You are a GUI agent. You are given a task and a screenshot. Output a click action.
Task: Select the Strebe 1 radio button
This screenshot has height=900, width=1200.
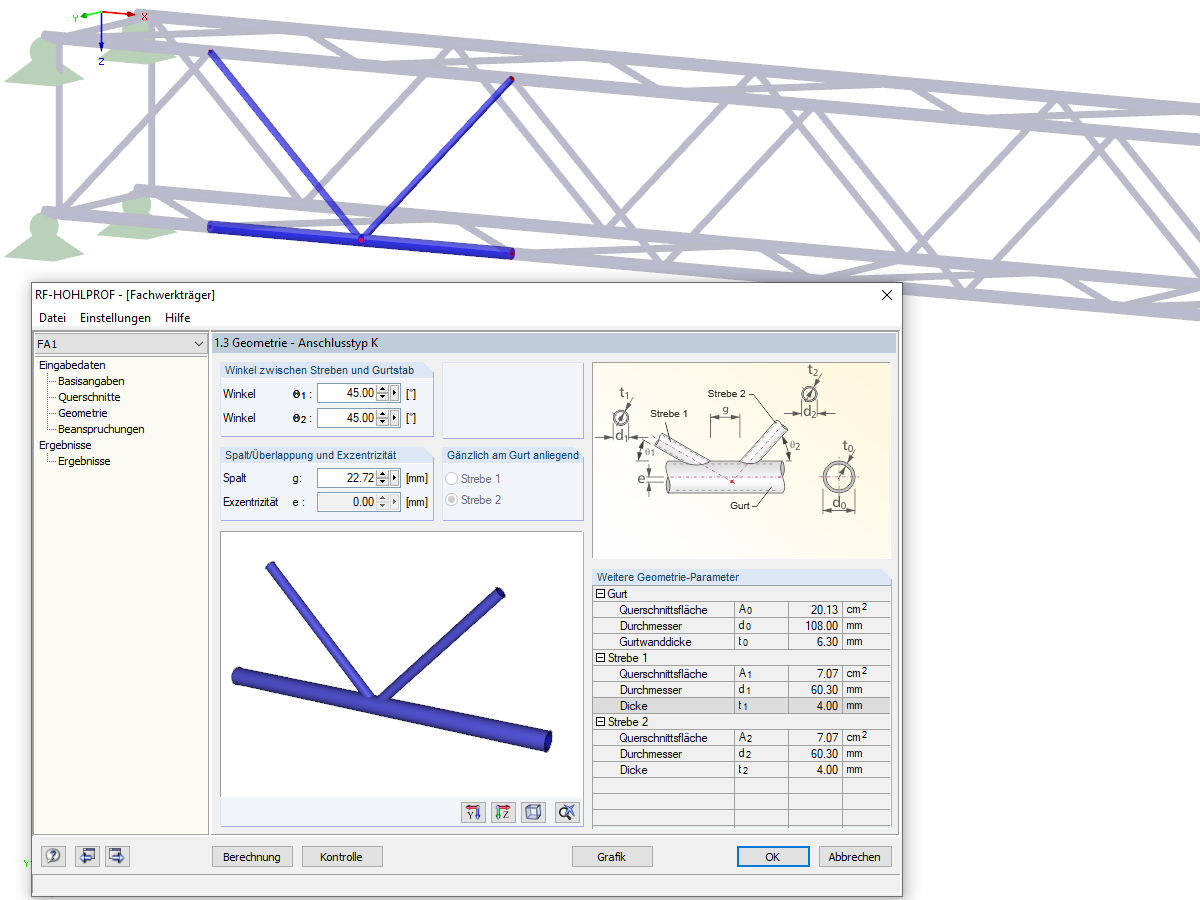click(450, 478)
